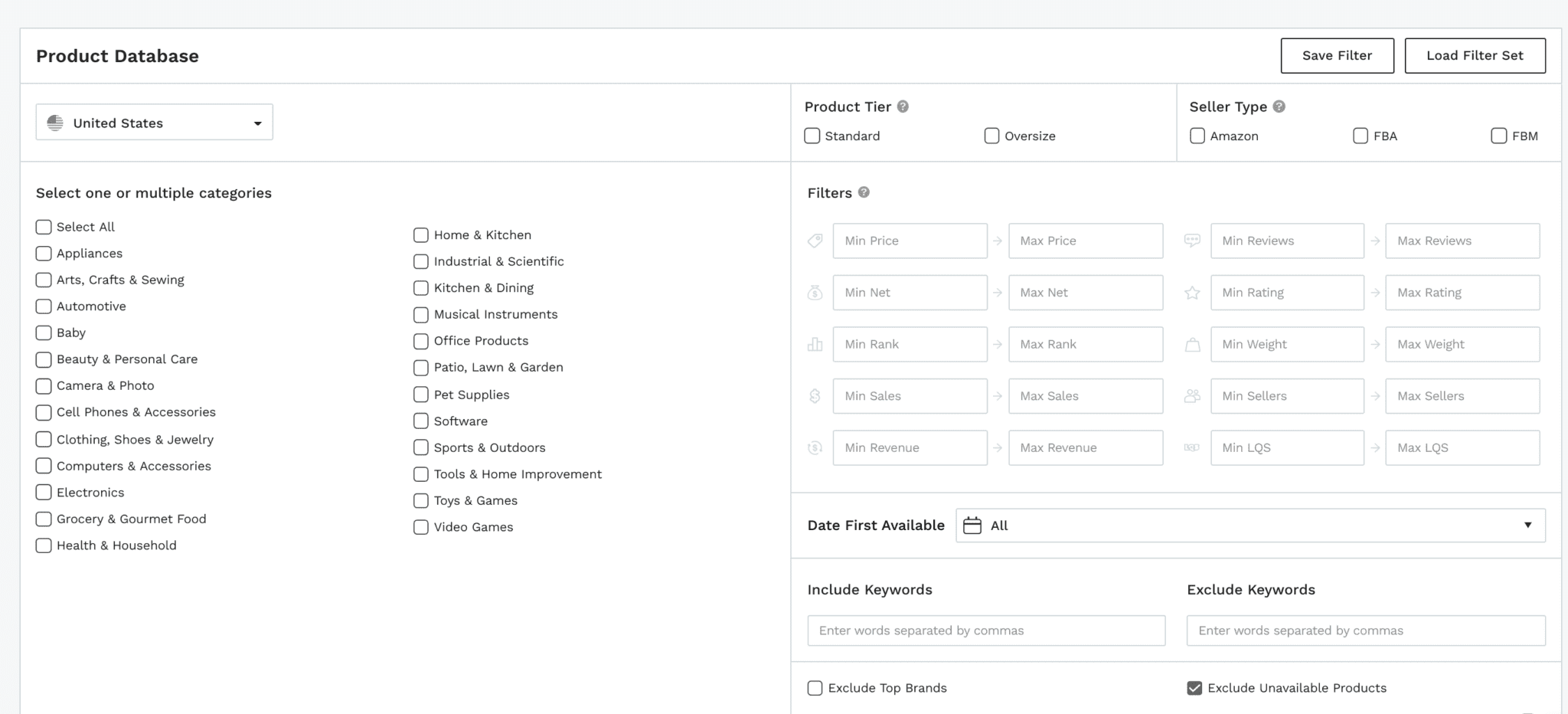Enable the FBA seller type checkbox
Image resolution: width=1568 pixels, height=714 pixels.
pos(1361,136)
